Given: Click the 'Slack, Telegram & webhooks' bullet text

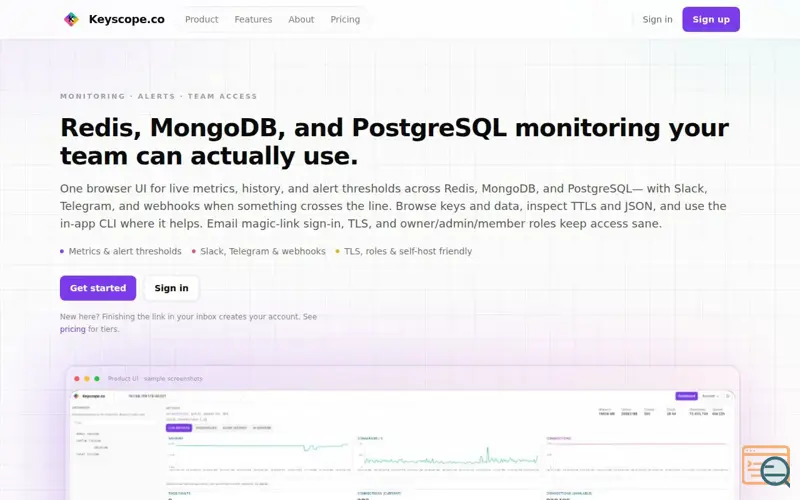Looking at the screenshot, I should click(263, 251).
